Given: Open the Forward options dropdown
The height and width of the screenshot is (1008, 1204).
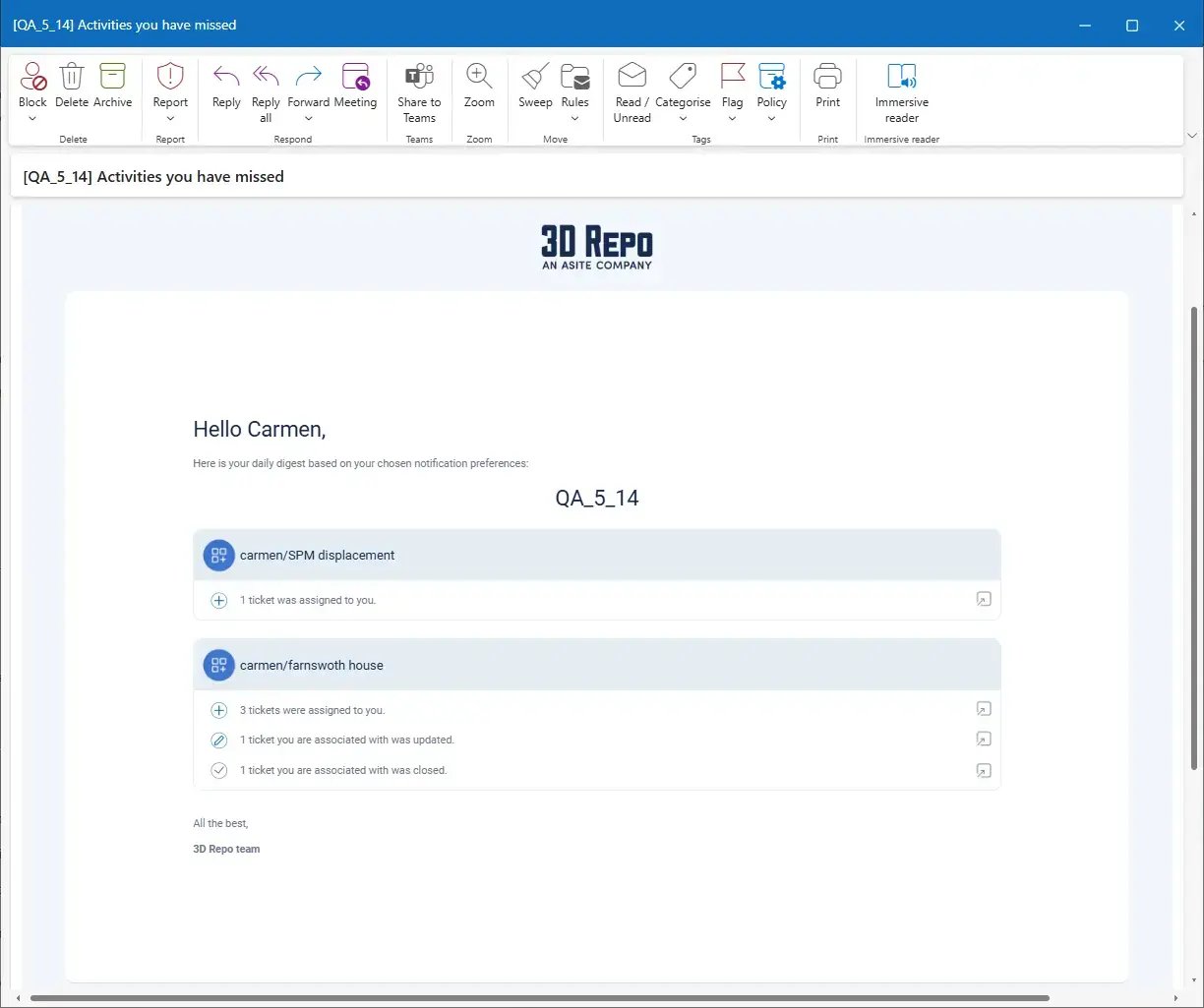Looking at the screenshot, I should click(309, 119).
